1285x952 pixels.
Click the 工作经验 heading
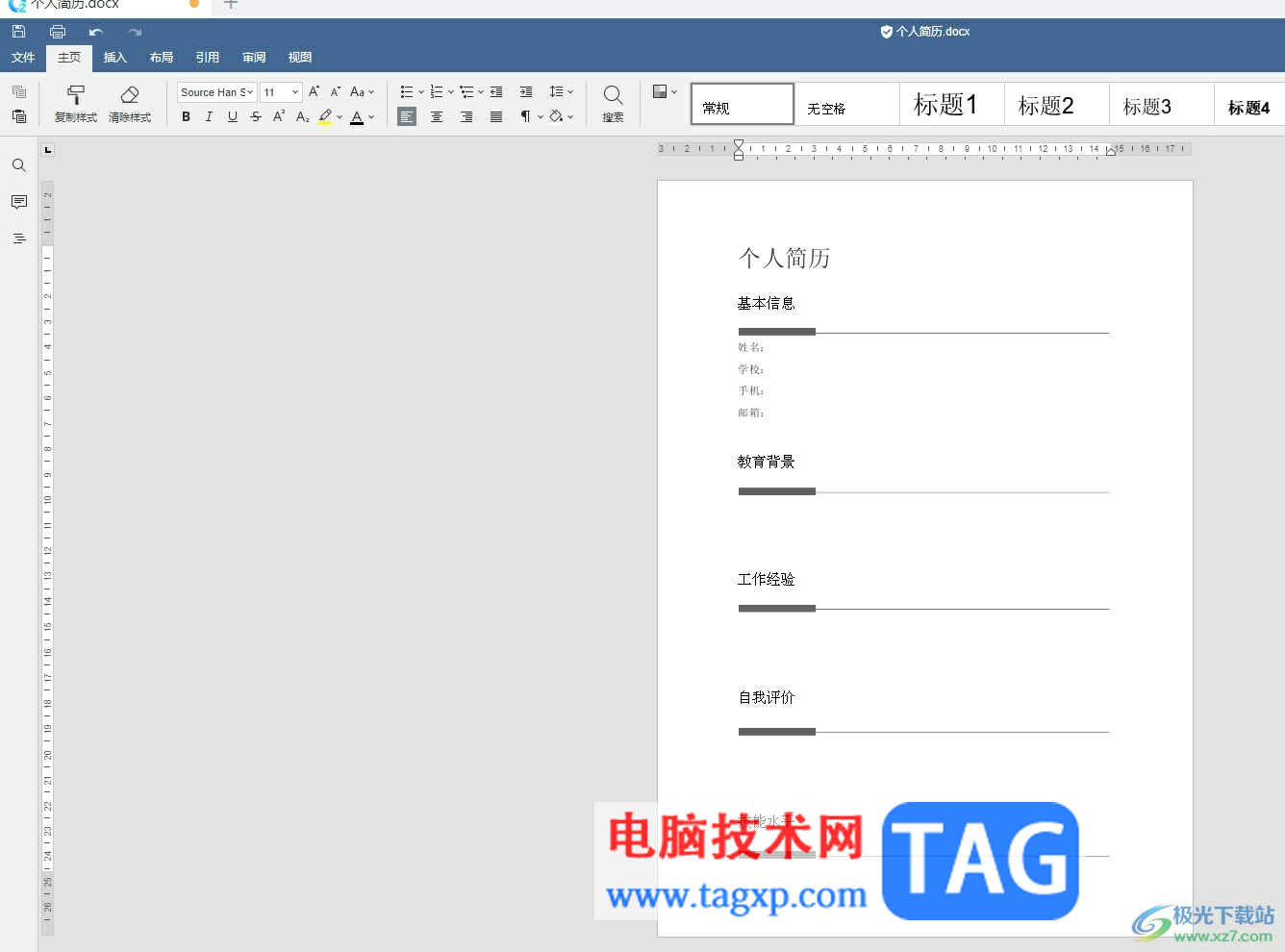pos(767,579)
